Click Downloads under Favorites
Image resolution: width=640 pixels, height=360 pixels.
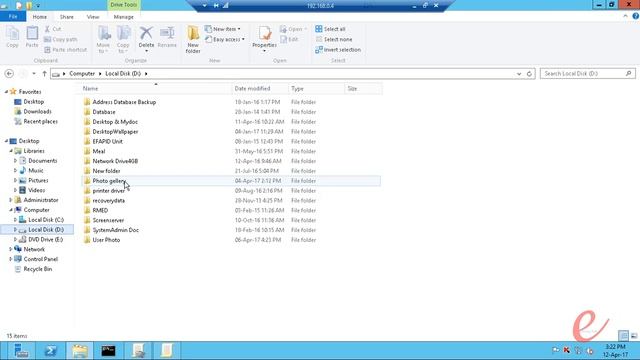(37, 111)
